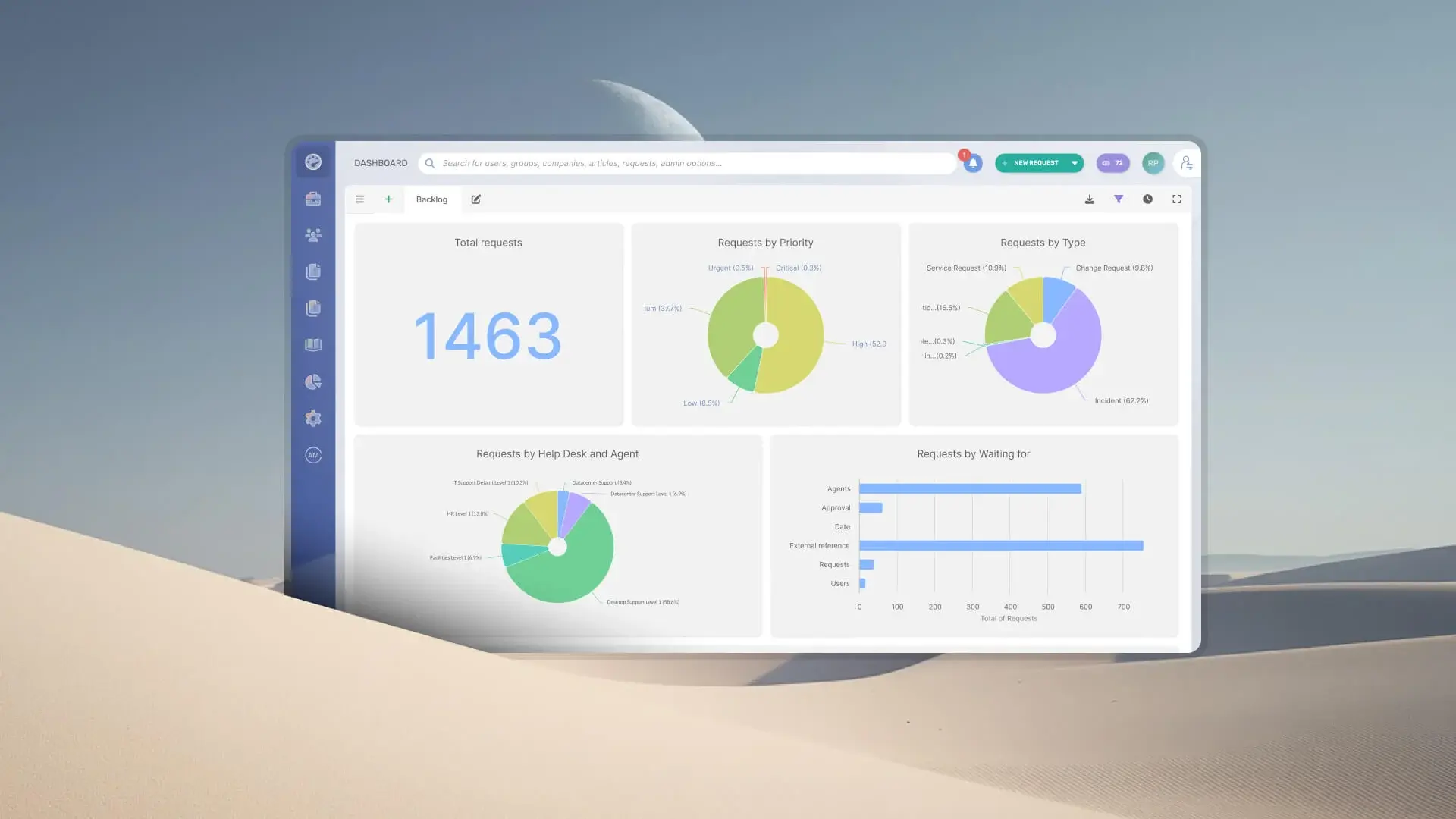Click the External reference bar
Viewport: 1456px width, 819px height.
click(1001, 545)
